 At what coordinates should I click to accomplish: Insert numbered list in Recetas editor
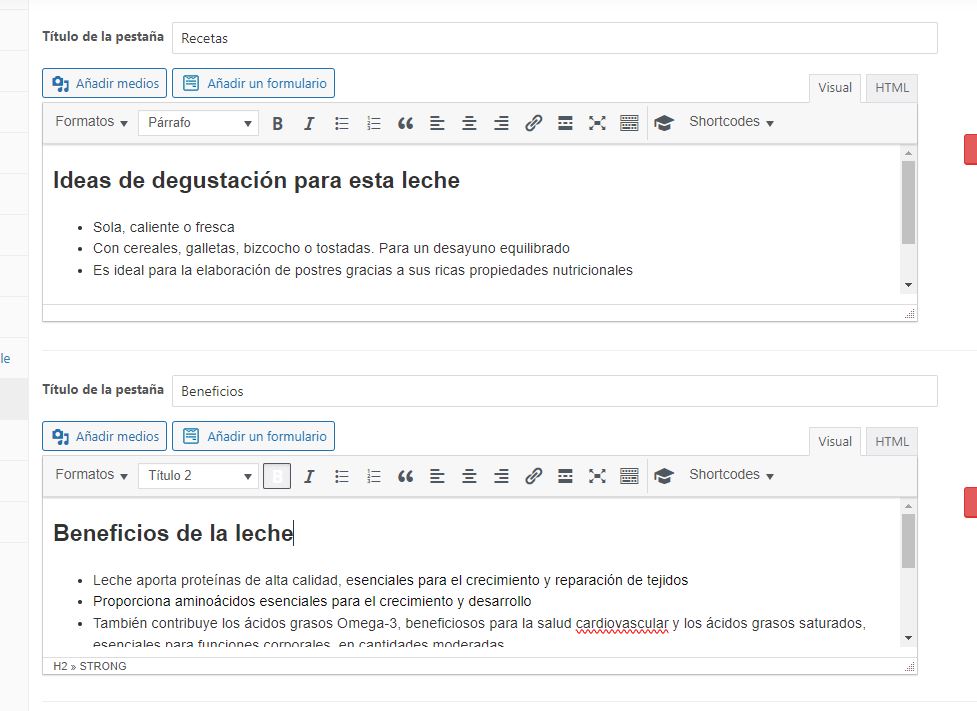click(x=373, y=123)
